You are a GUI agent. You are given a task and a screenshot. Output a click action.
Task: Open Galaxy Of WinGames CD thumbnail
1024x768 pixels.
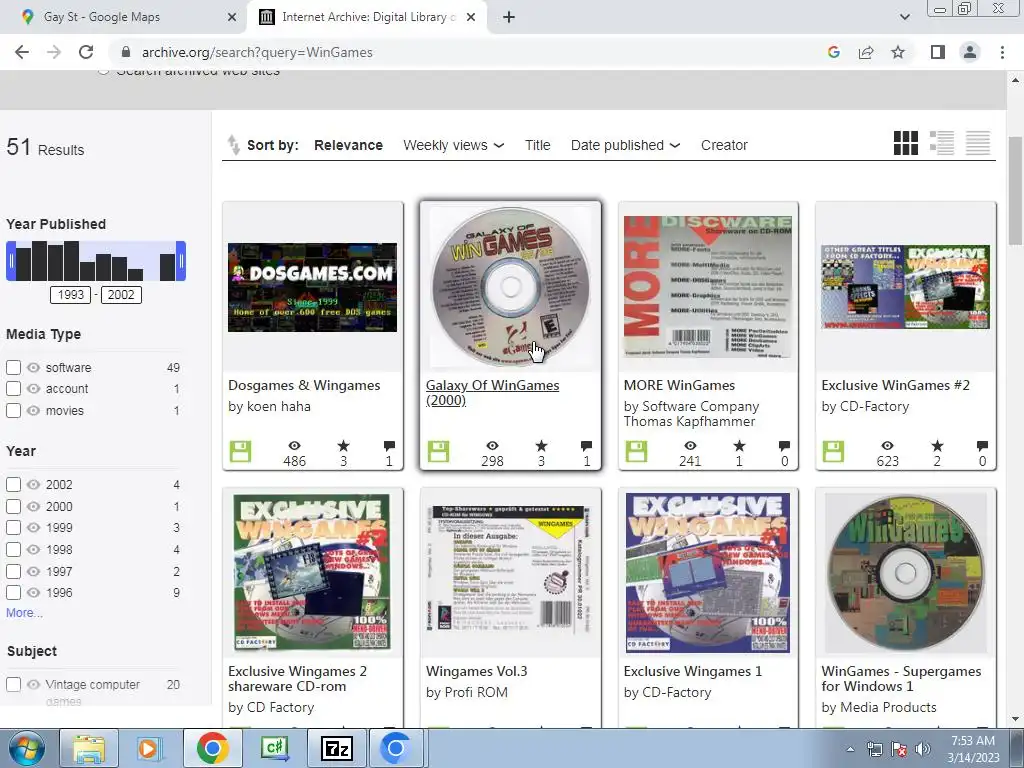coord(510,287)
